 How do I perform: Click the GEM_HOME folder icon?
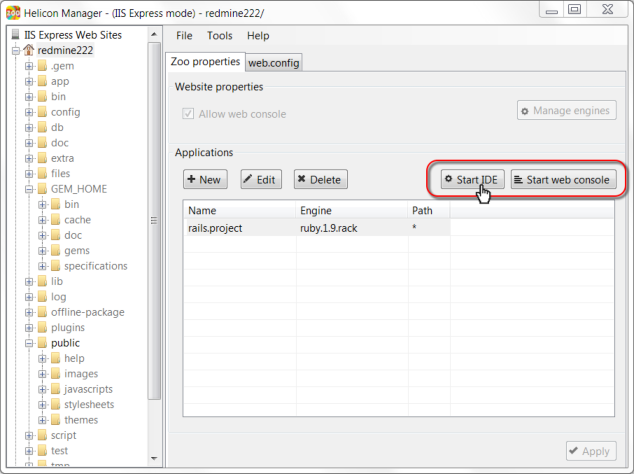42,189
